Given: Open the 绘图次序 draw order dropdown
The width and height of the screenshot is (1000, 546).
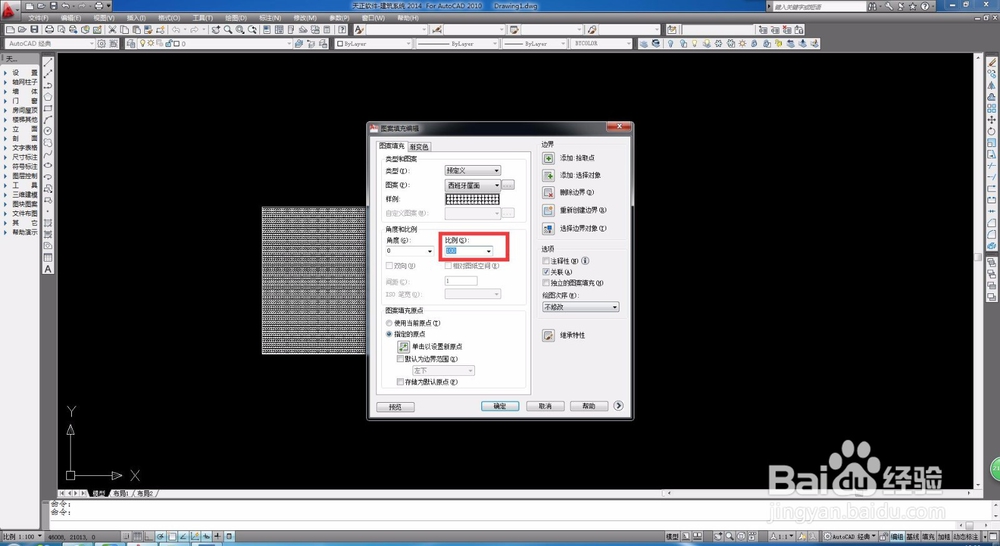Looking at the screenshot, I should click(580, 307).
